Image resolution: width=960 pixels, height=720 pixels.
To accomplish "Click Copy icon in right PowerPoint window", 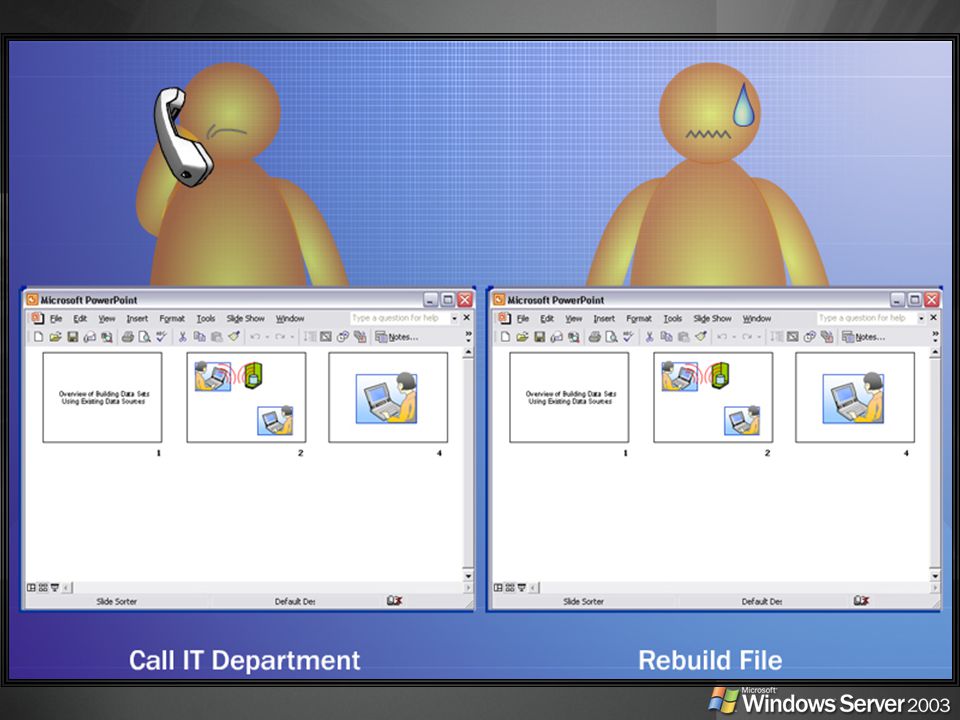I will point(666,337).
